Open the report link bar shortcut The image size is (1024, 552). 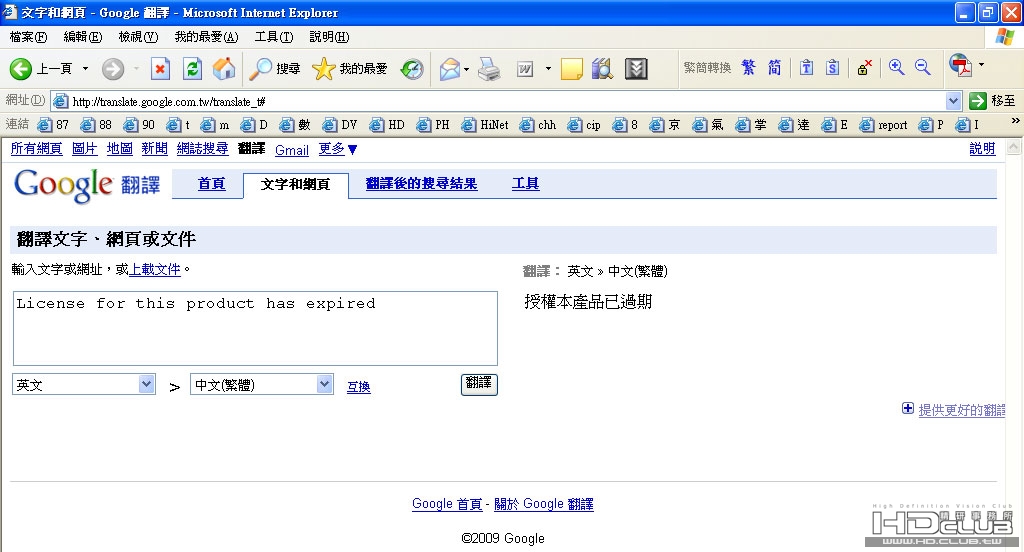coord(884,125)
